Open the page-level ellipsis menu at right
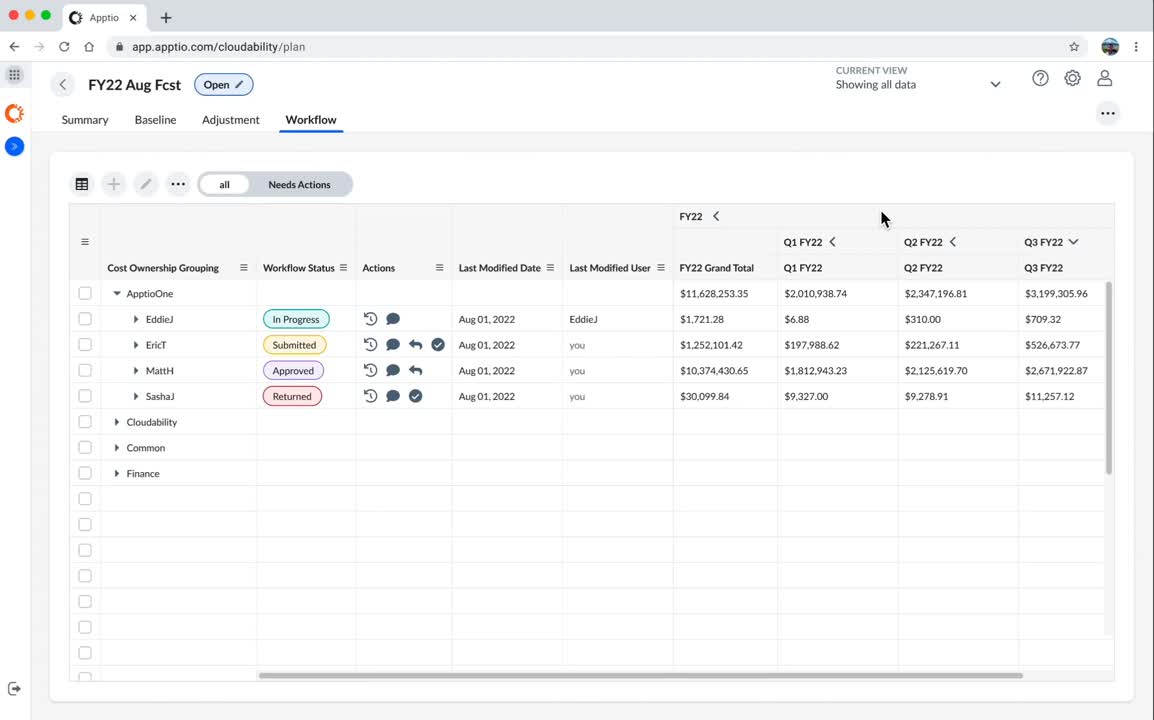The width and height of the screenshot is (1154, 720). point(1108,113)
